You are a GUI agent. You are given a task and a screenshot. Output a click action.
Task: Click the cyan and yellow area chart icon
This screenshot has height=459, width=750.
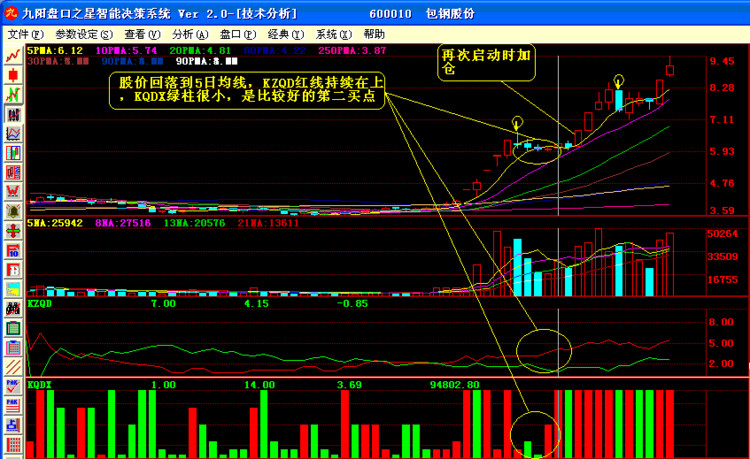(x=13, y=289)
